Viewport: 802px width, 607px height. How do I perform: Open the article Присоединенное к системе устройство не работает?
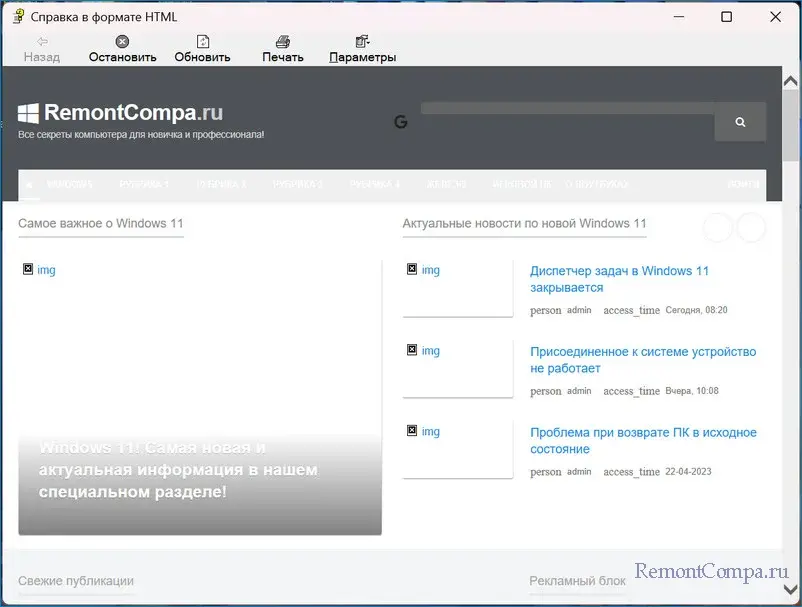coord(642,360)
